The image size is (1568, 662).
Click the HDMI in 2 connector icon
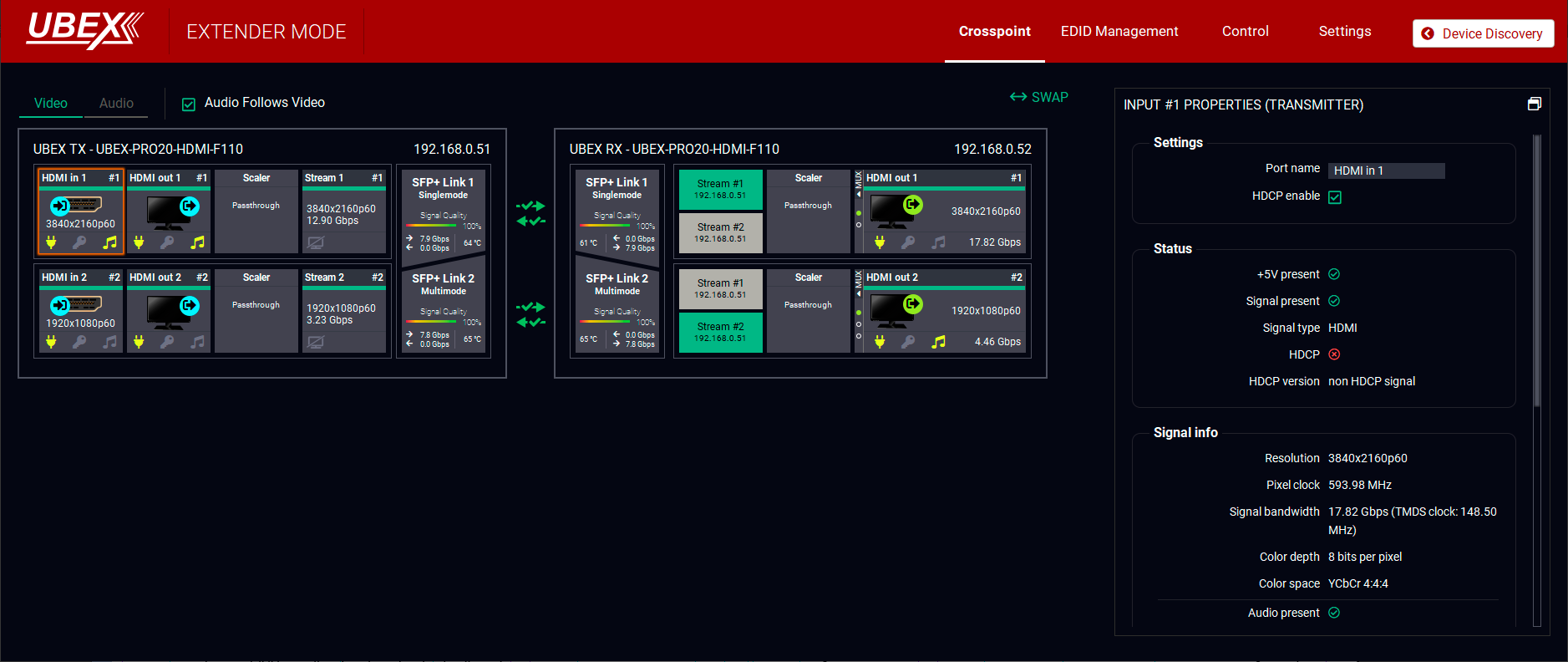coord(77,304)
